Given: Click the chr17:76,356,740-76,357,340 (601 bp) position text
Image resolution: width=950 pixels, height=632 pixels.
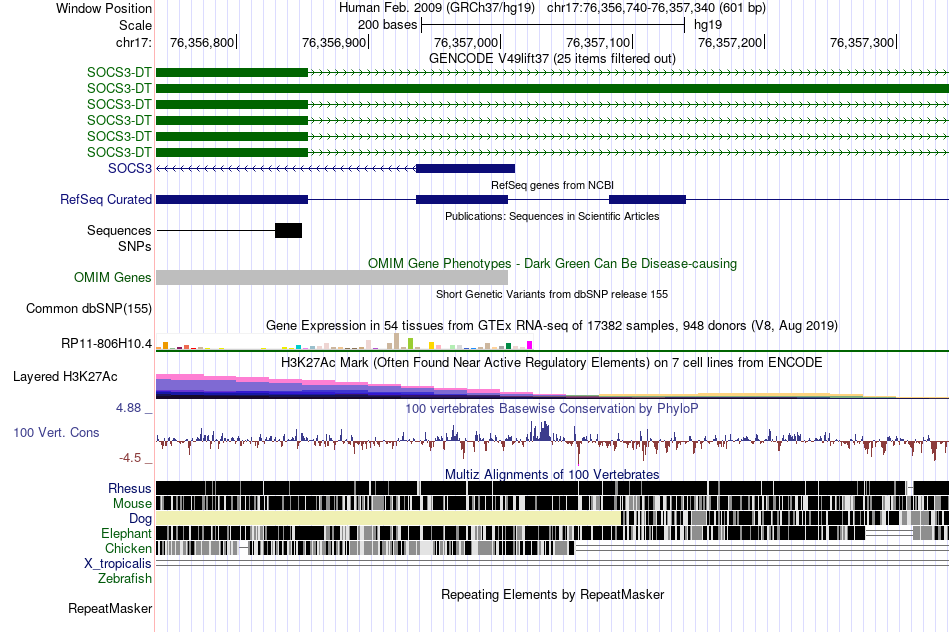Looking at the screenshot, I should coord(656,8).
